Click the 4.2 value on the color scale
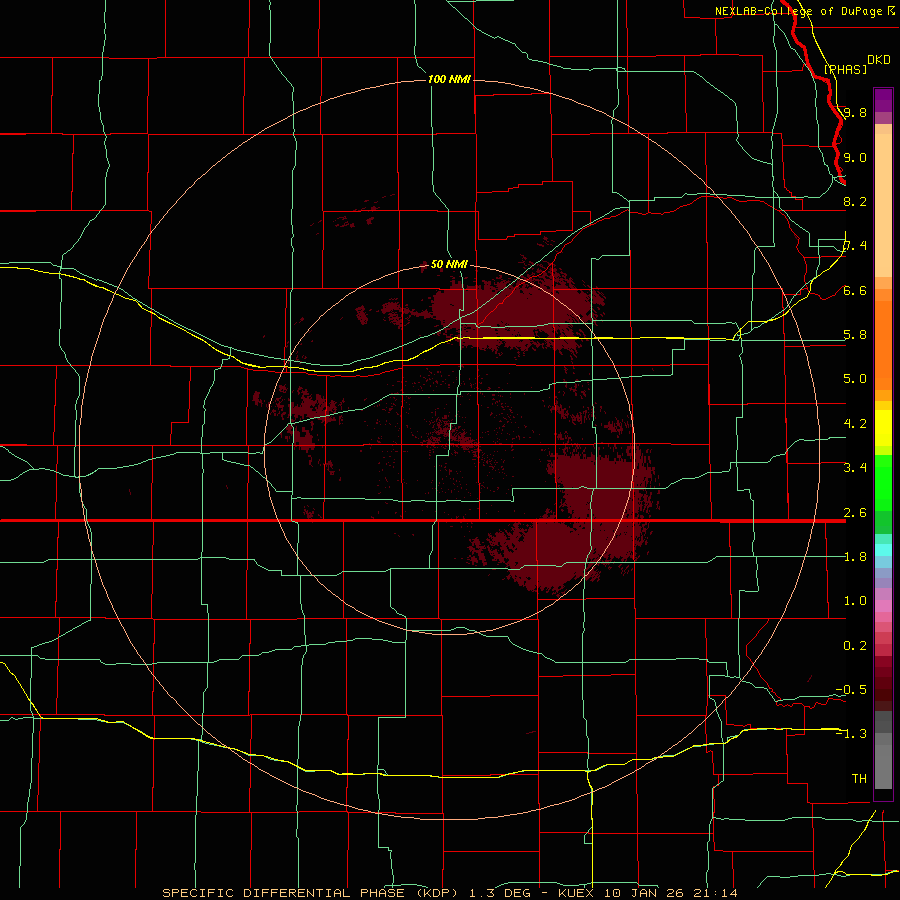The width and height of the screenshot is (900, 900). click(x=855, y=424)
